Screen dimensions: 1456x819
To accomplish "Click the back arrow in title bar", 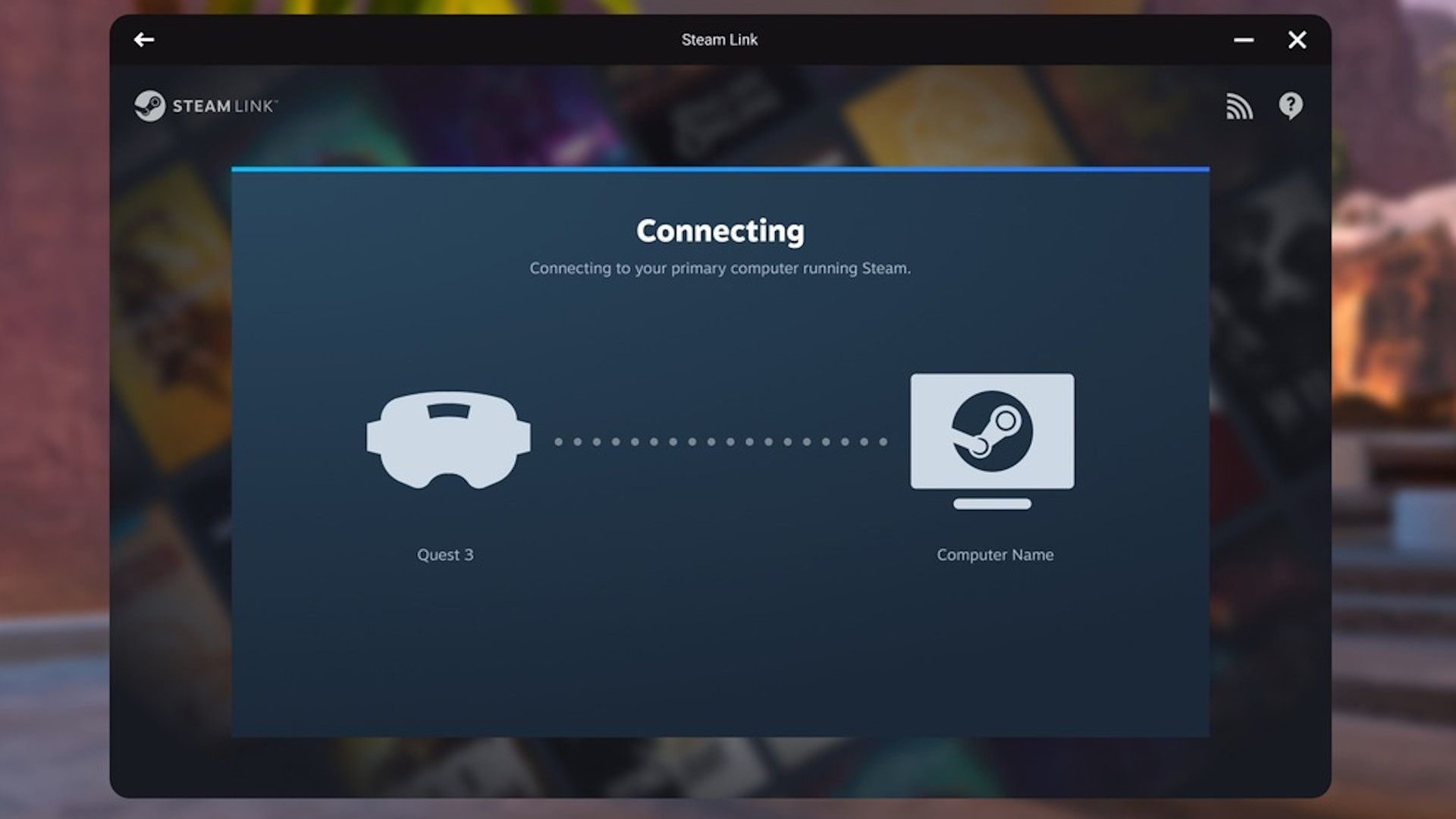I will tap(144, 39).
